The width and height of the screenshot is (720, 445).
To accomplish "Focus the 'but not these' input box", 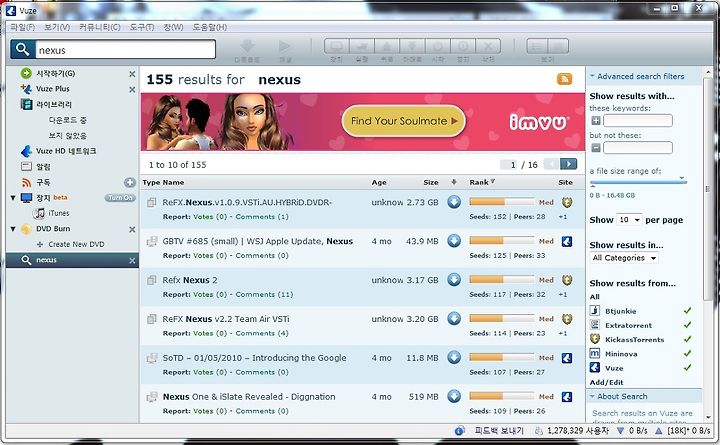I will (x=638, y=148).
